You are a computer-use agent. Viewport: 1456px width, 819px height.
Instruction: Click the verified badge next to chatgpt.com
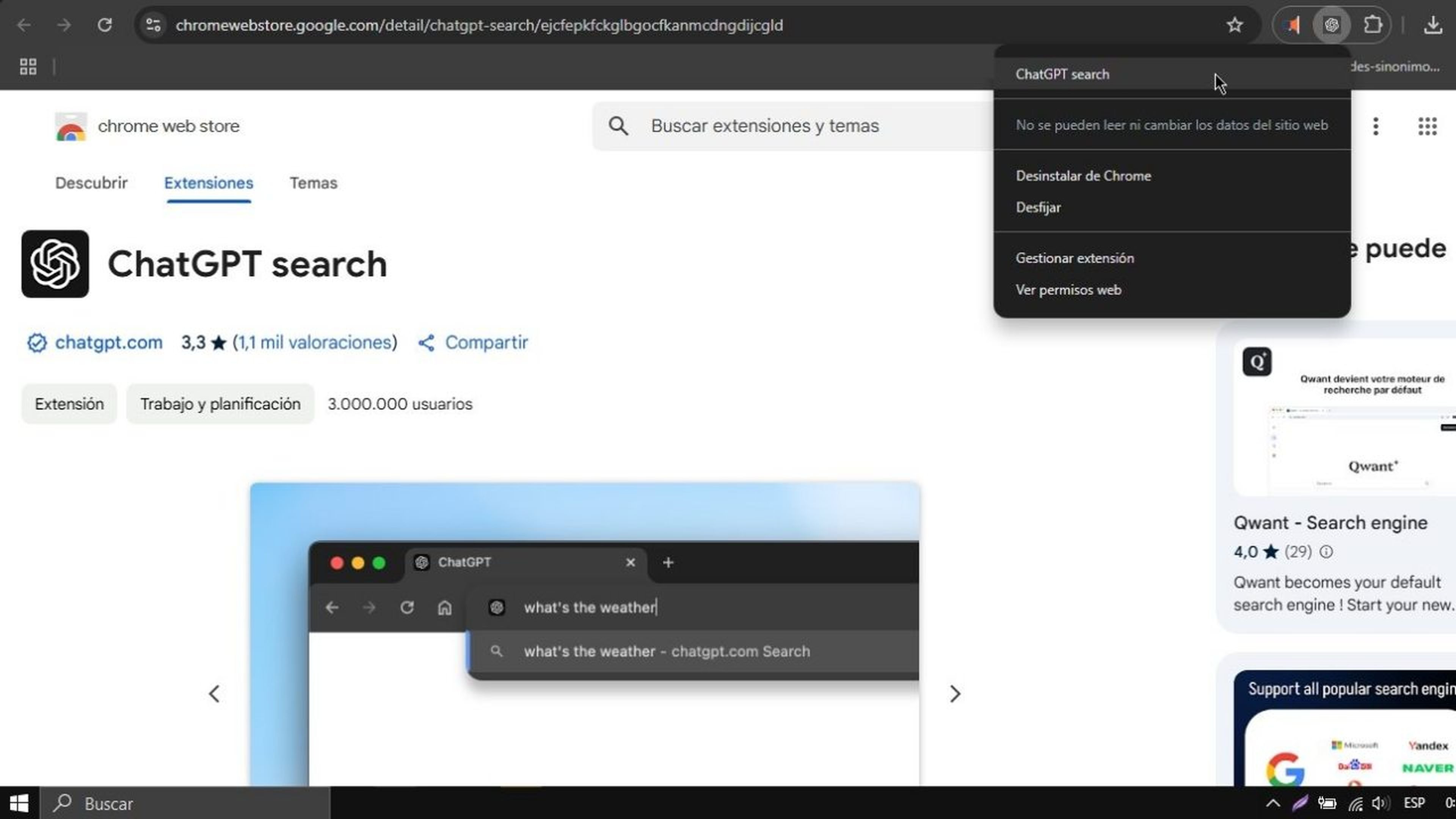tap(37, 342)
